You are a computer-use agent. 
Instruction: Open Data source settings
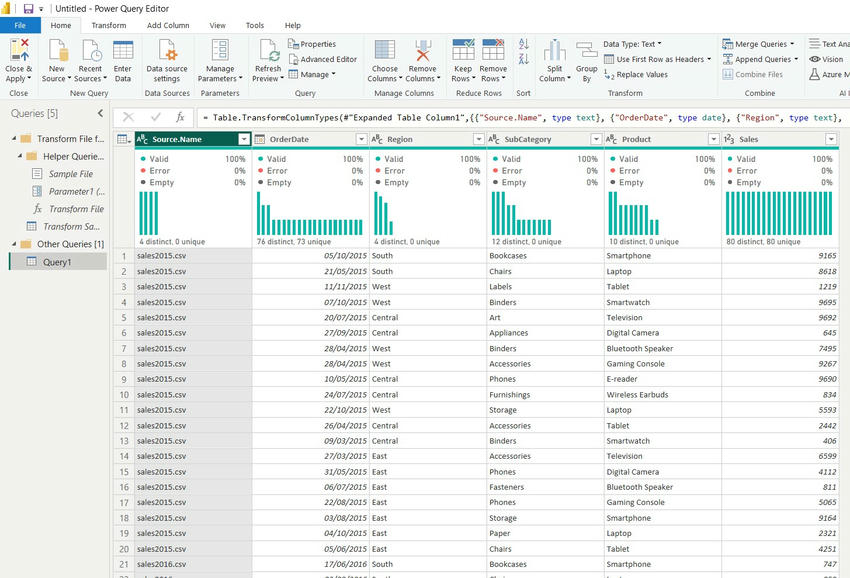click(166, 55)
